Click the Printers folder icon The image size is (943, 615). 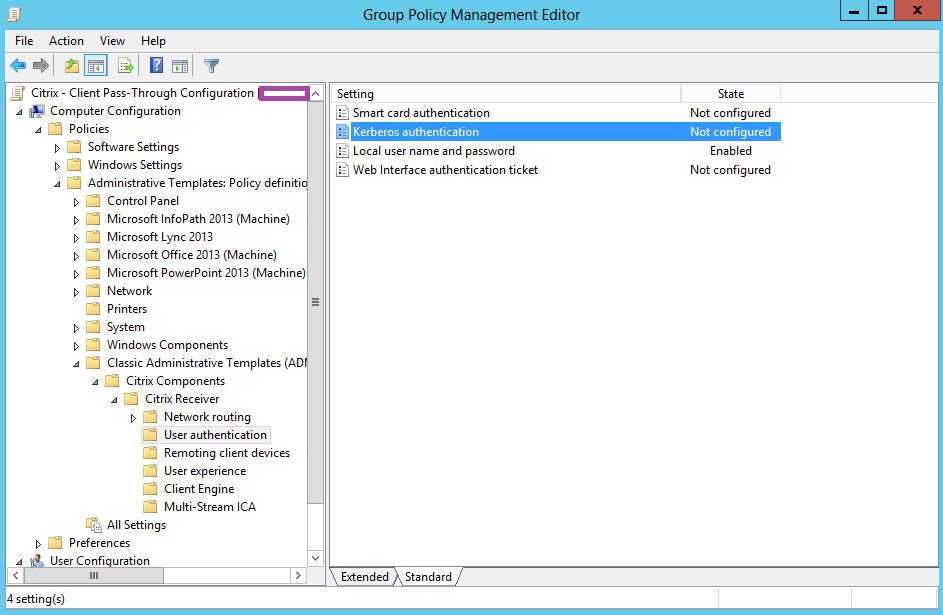(93, 309)
